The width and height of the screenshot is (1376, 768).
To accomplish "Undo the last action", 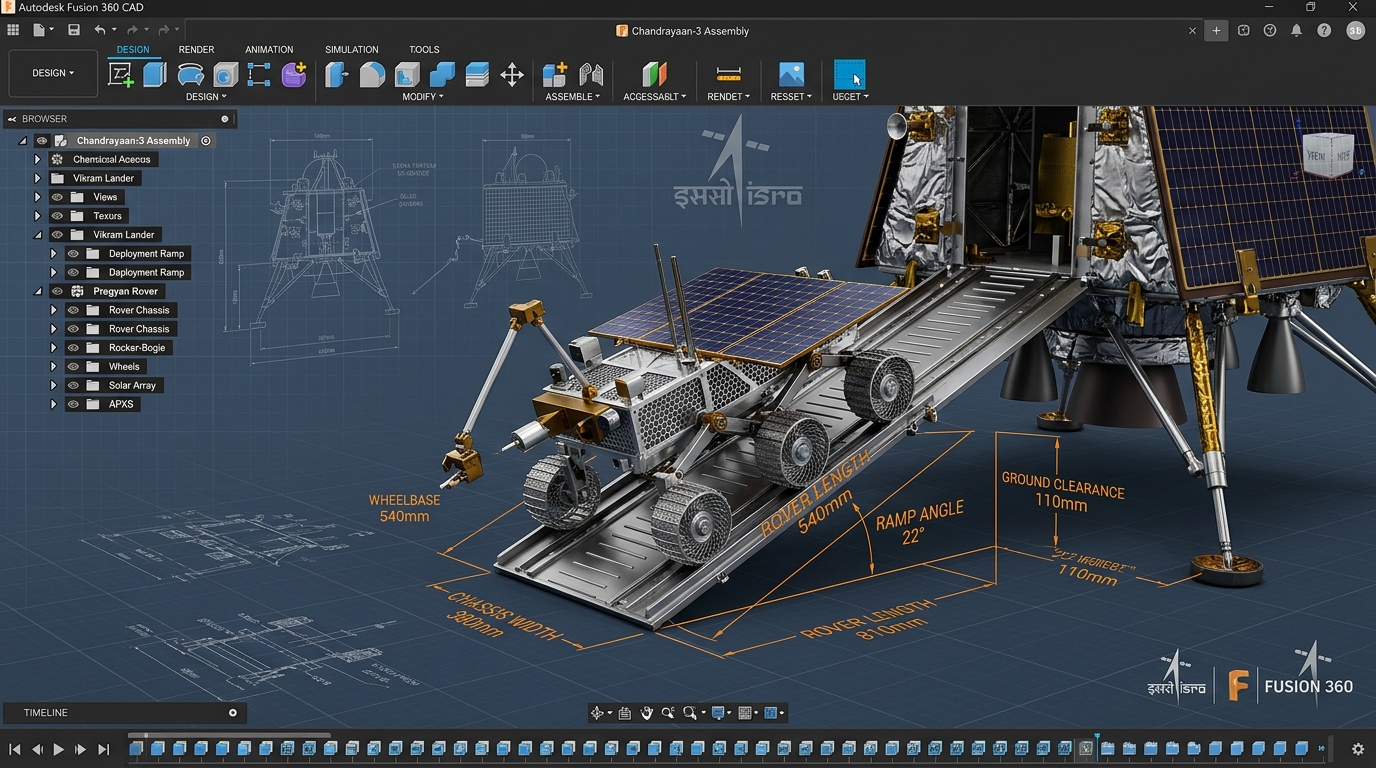I will click(x=99, y=30).
